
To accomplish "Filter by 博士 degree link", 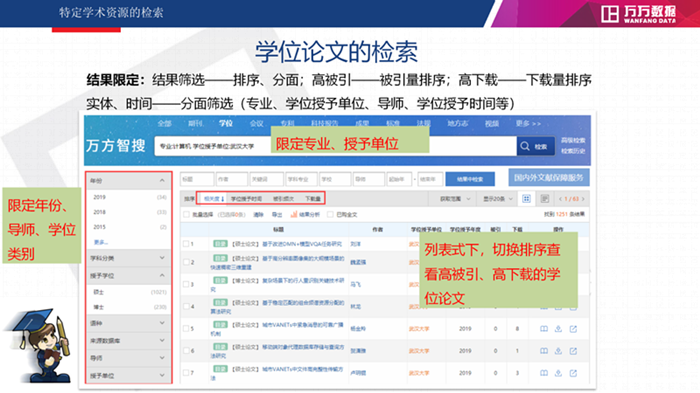I will pyautogui.click(x=99, y=307).
